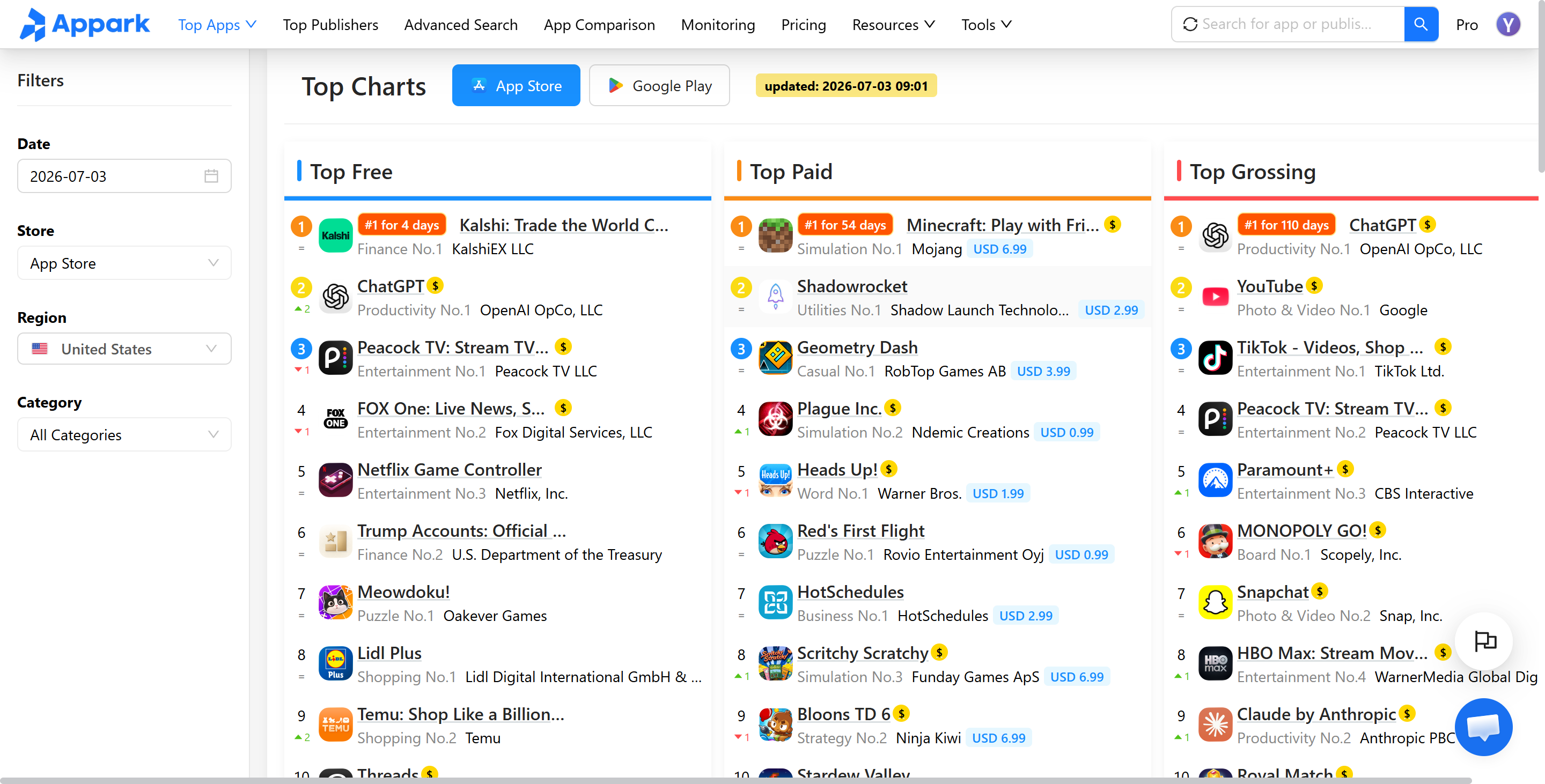The width and height of the screenshot is (1545, 784).
Task: Open Monitoring page
Action: pos(718,25)
